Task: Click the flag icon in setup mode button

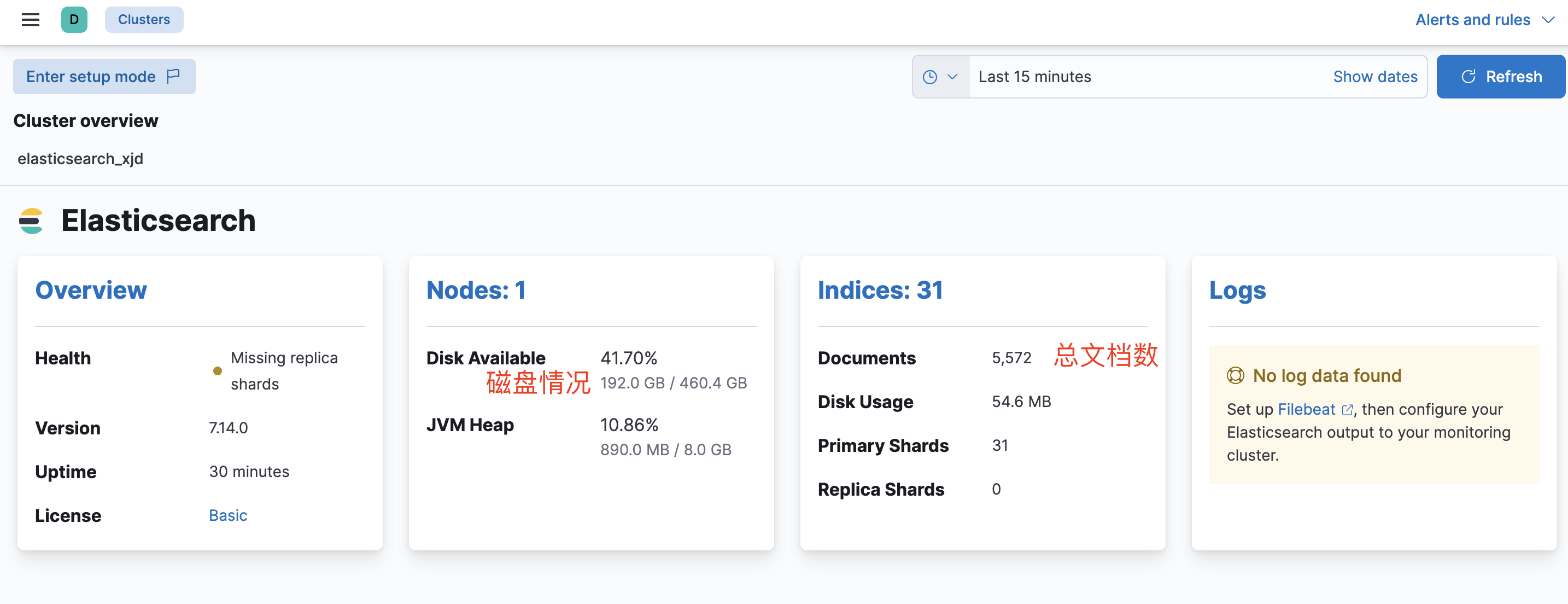Action: (173, 76)
